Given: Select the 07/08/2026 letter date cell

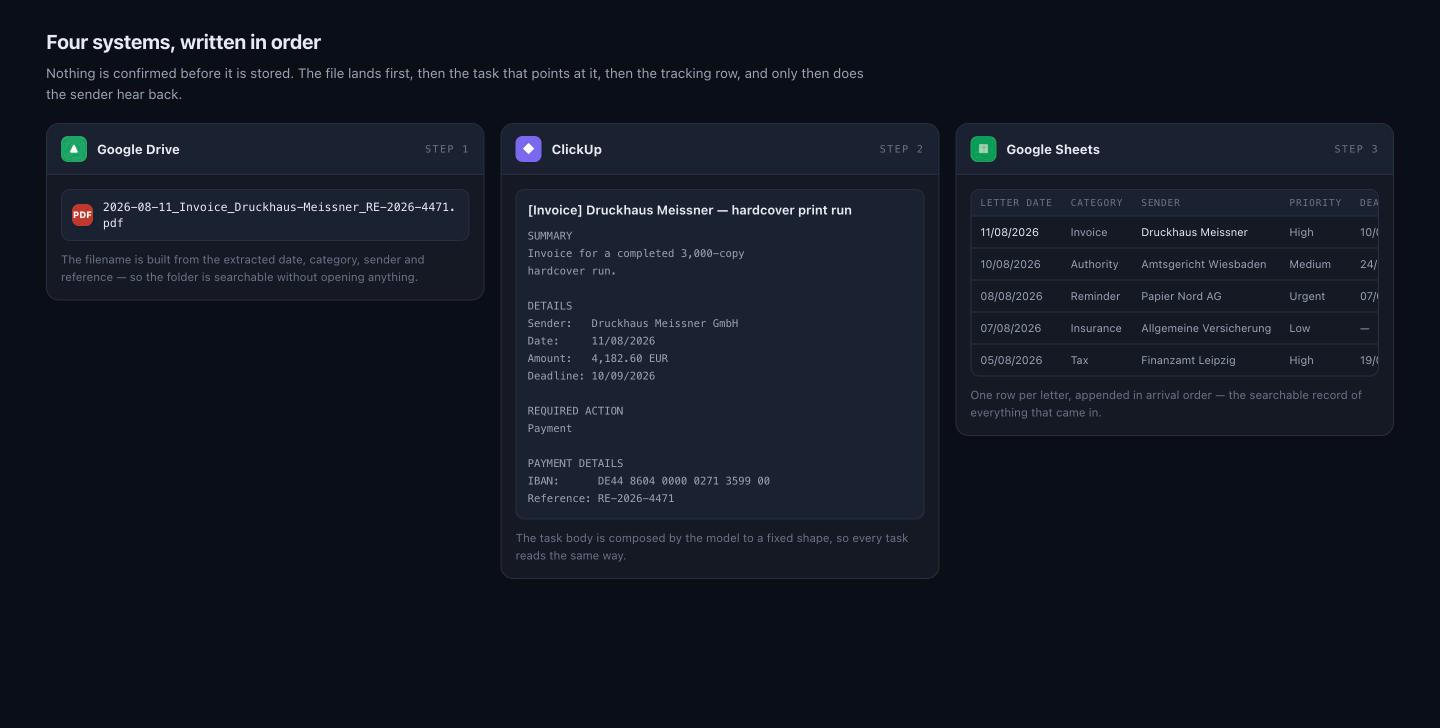Looking at the screenshot, I should coord(1010,328).
